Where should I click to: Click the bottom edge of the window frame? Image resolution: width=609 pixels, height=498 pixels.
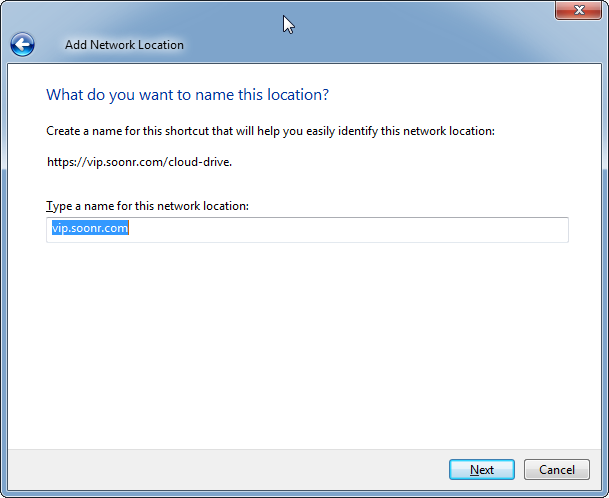point(300,494)
